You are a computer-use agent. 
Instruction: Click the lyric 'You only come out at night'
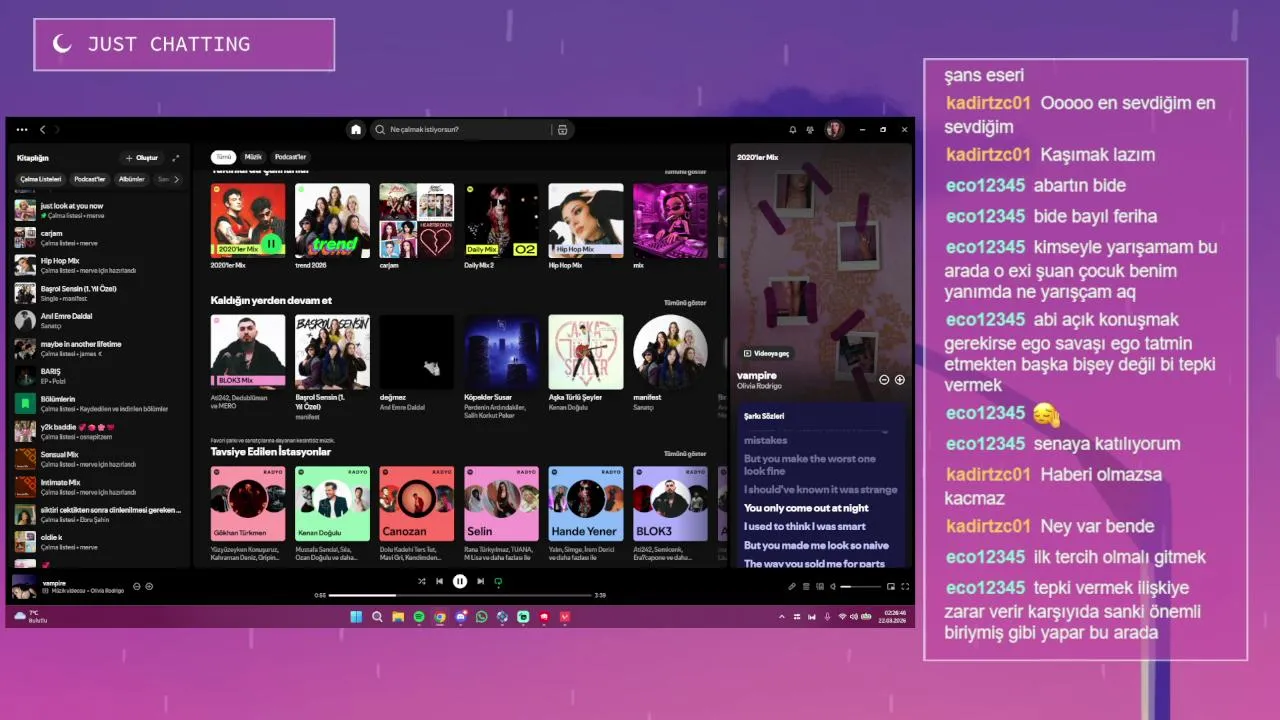[806, 508]
